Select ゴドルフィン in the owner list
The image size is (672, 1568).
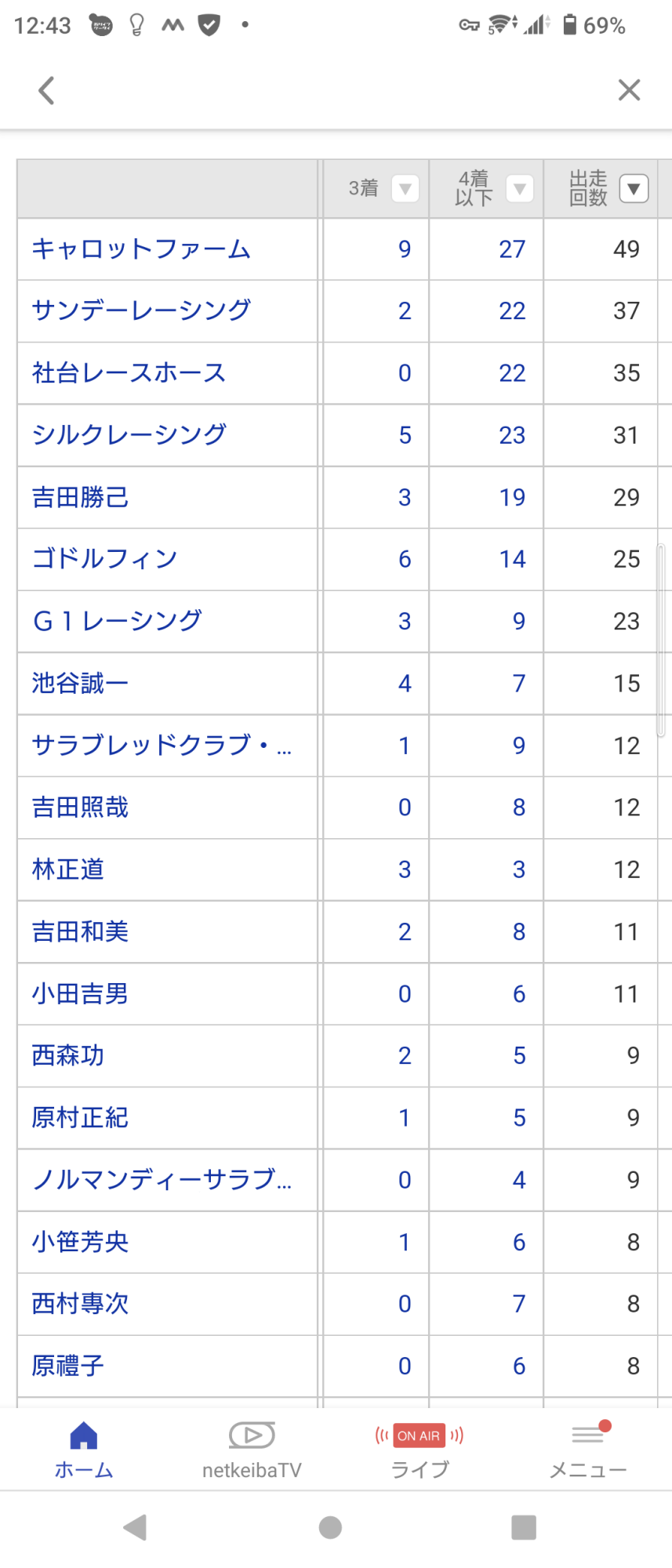pos(104,559)
